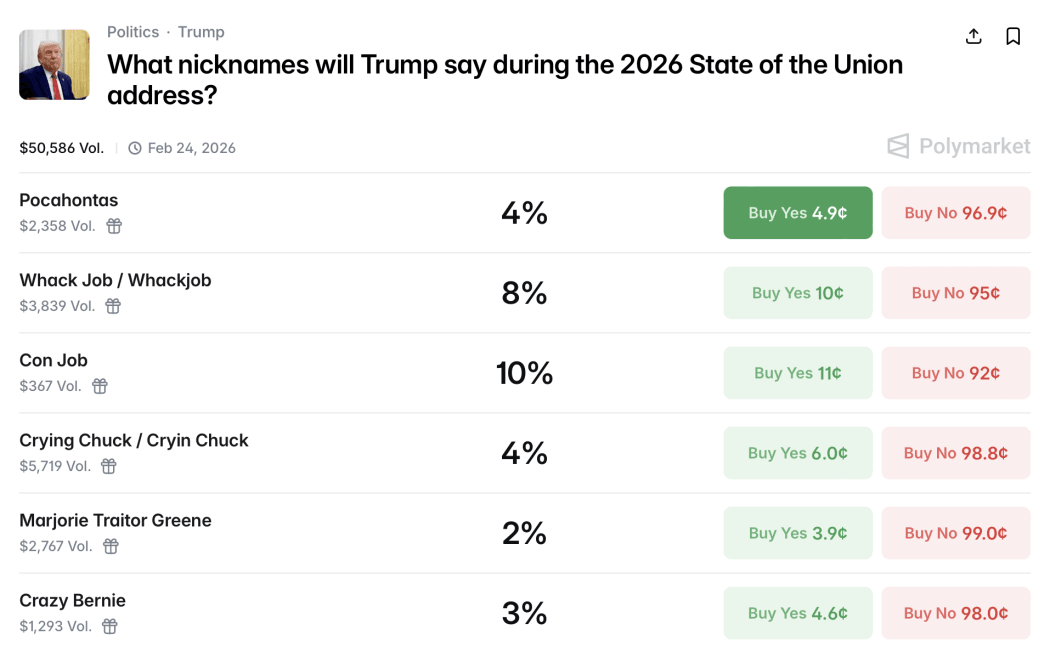Buy Yes at 11¢ on Con Job
The image size is (1050, 646).
tap(797, 372)
